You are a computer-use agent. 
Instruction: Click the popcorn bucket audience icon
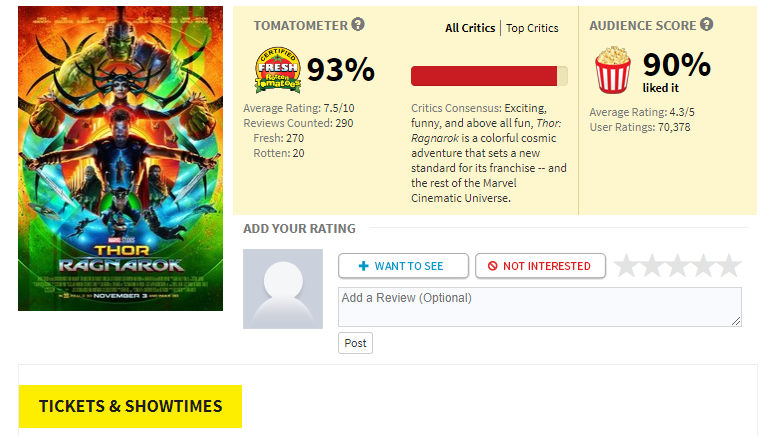(x=613, y=70)
